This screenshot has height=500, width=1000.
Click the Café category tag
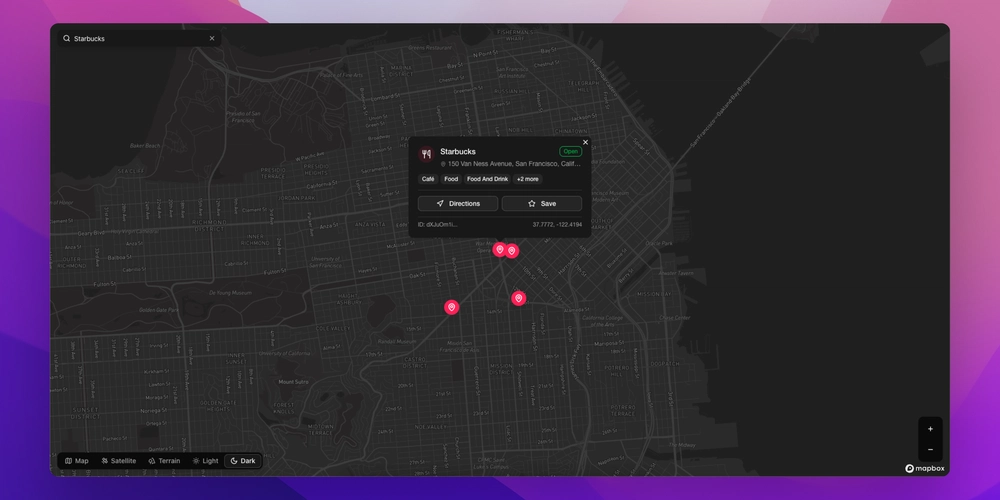pos(428,179)
